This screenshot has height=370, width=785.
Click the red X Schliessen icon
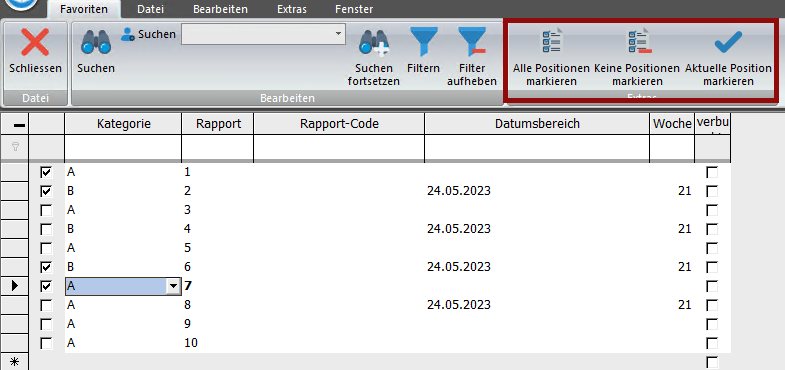point(35,42)
